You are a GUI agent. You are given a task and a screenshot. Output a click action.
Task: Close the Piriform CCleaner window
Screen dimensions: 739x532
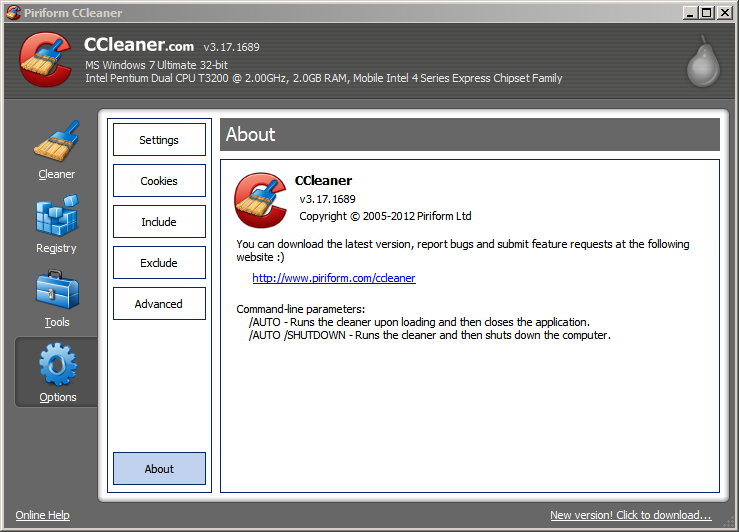click(724, 13)
